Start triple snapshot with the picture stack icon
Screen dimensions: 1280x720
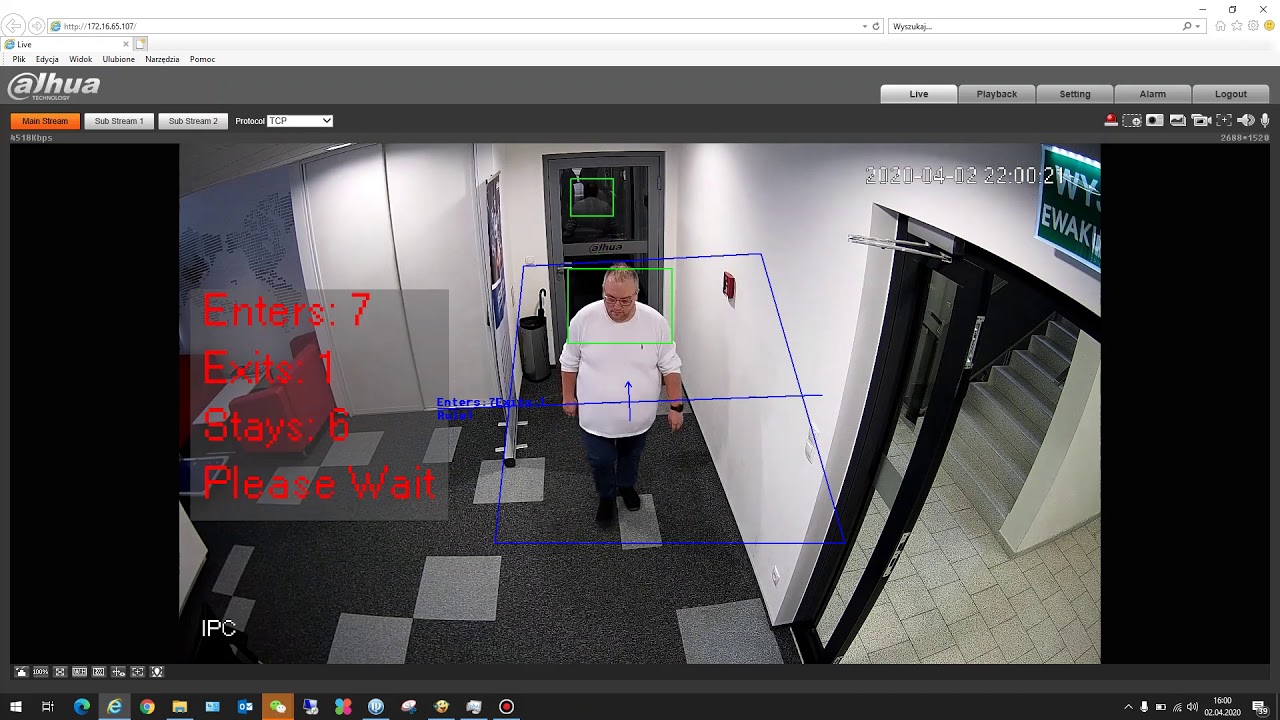[x=1178, y=121]
